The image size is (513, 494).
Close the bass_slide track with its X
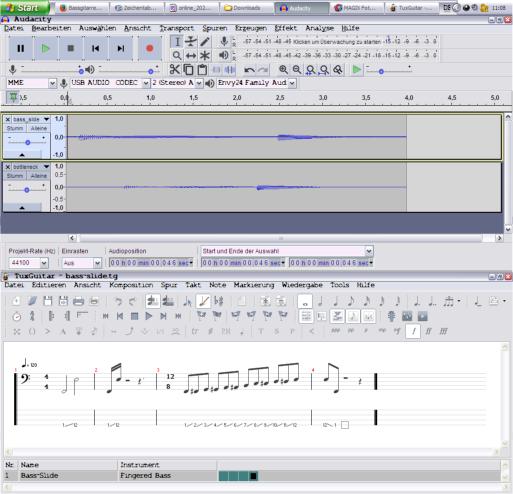pos(8,119)
